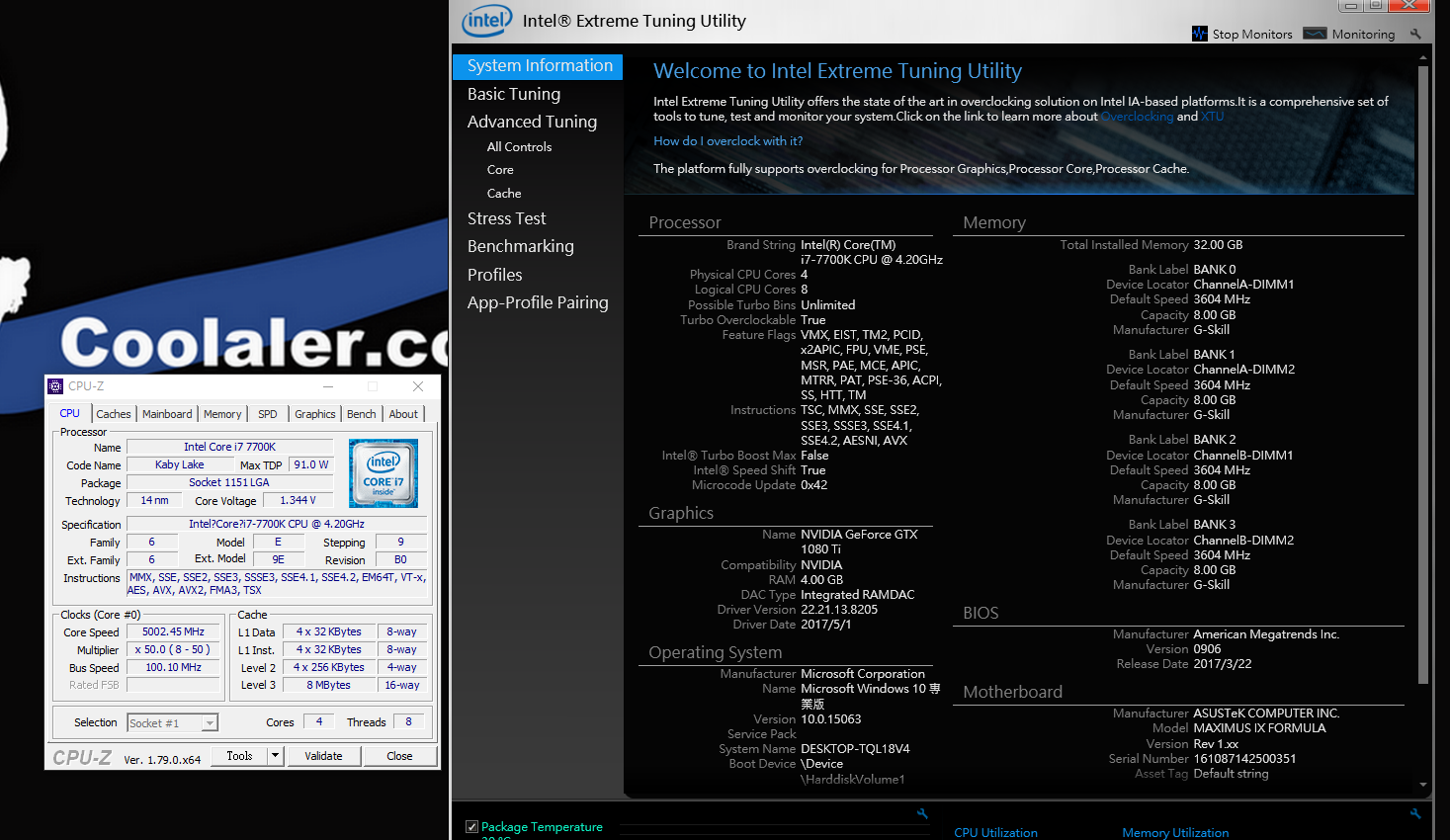The height and width of the screenshot is (840, 1450).
Task: Click the Socket 1151 LGA package value
Action: pos(229,483)
